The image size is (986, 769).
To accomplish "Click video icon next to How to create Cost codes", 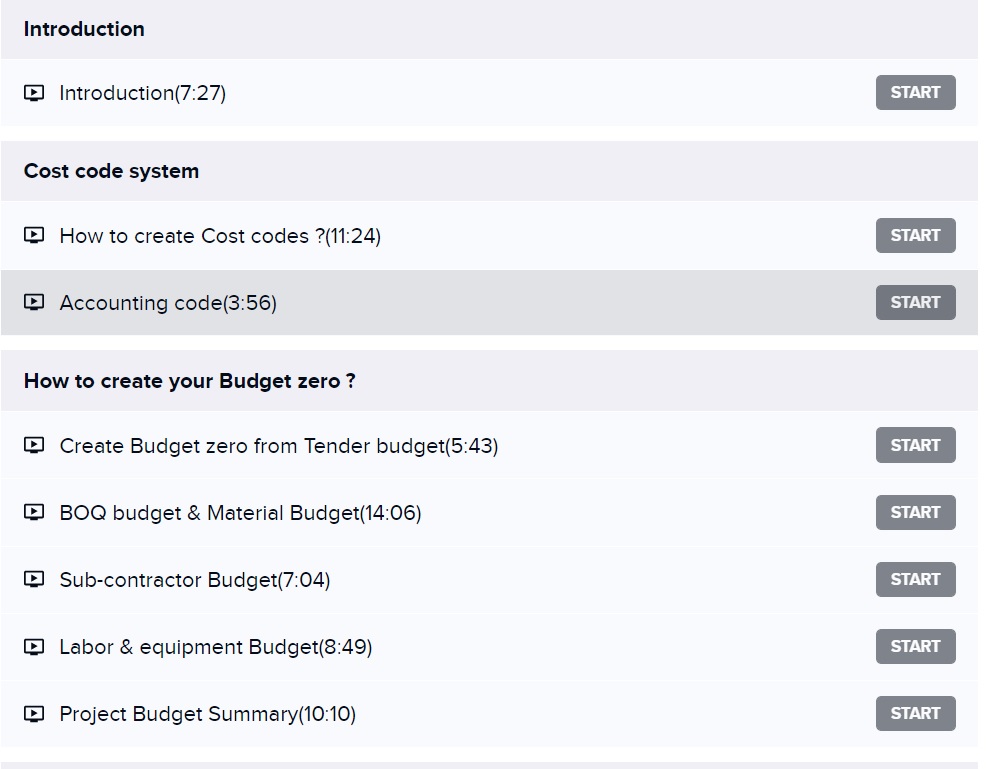I will tap(34, 236).
